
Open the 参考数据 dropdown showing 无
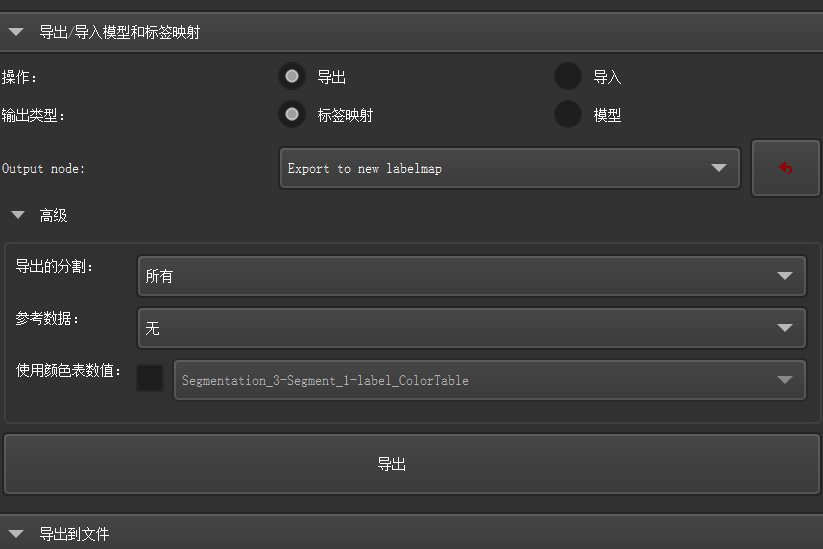(x=470, y=327)
